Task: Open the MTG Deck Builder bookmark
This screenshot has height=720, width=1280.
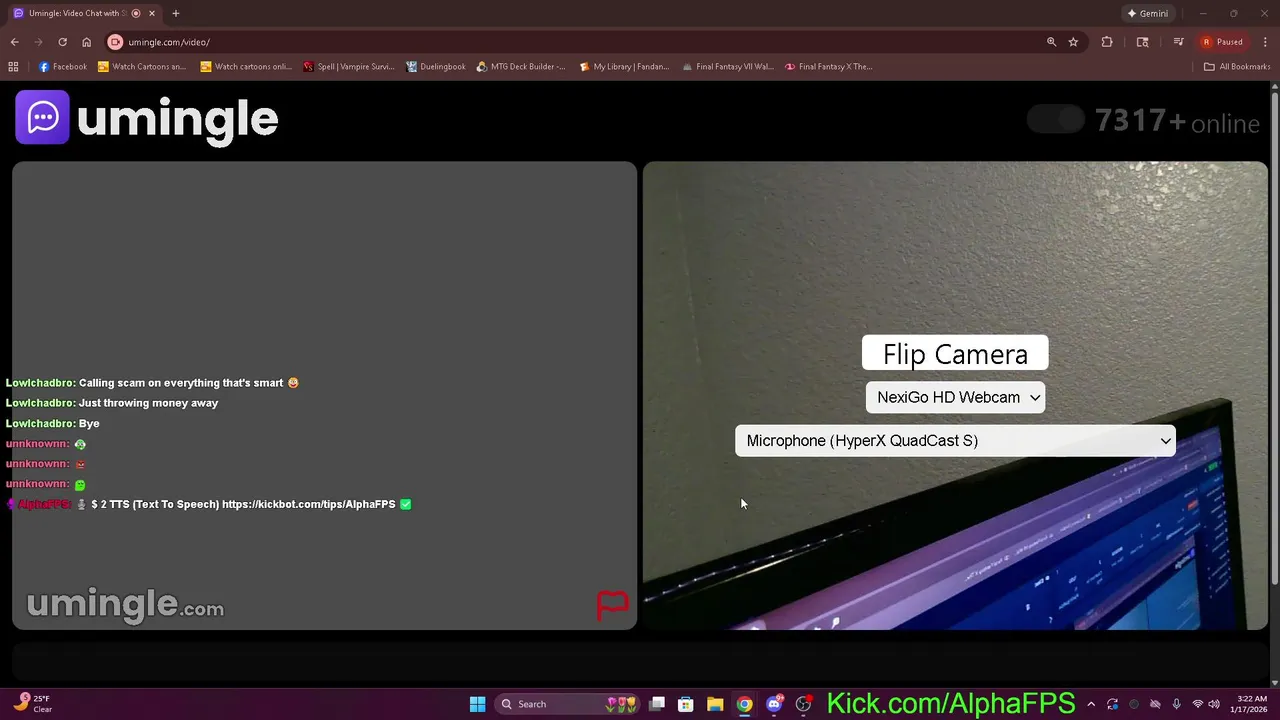Action: (521, 67)
